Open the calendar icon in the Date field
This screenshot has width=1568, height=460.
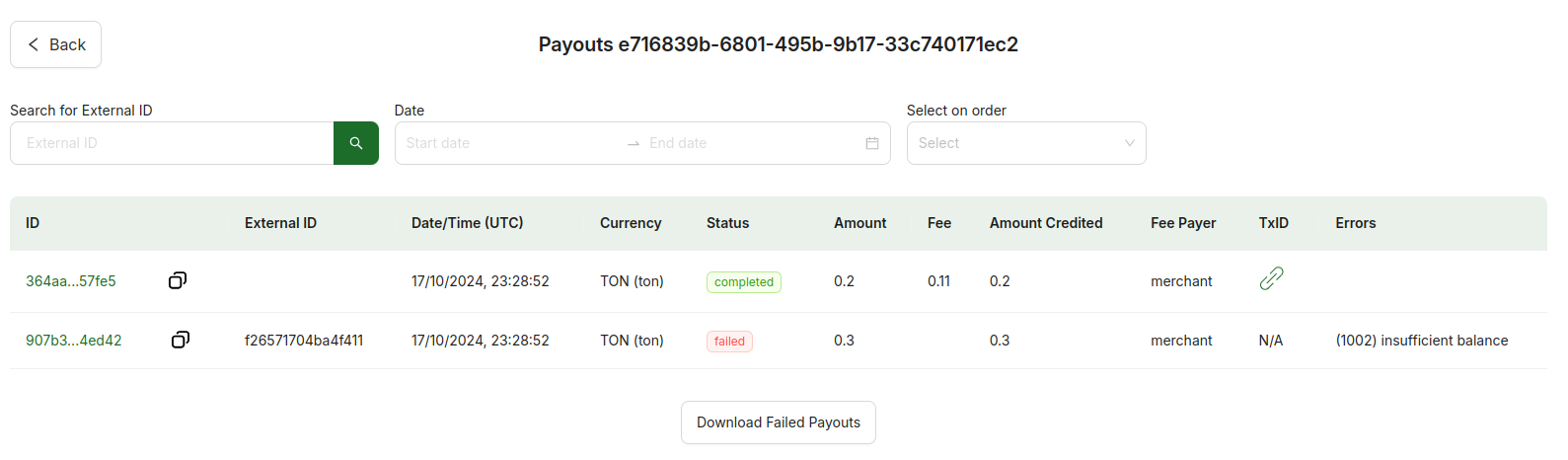[872, 143]
